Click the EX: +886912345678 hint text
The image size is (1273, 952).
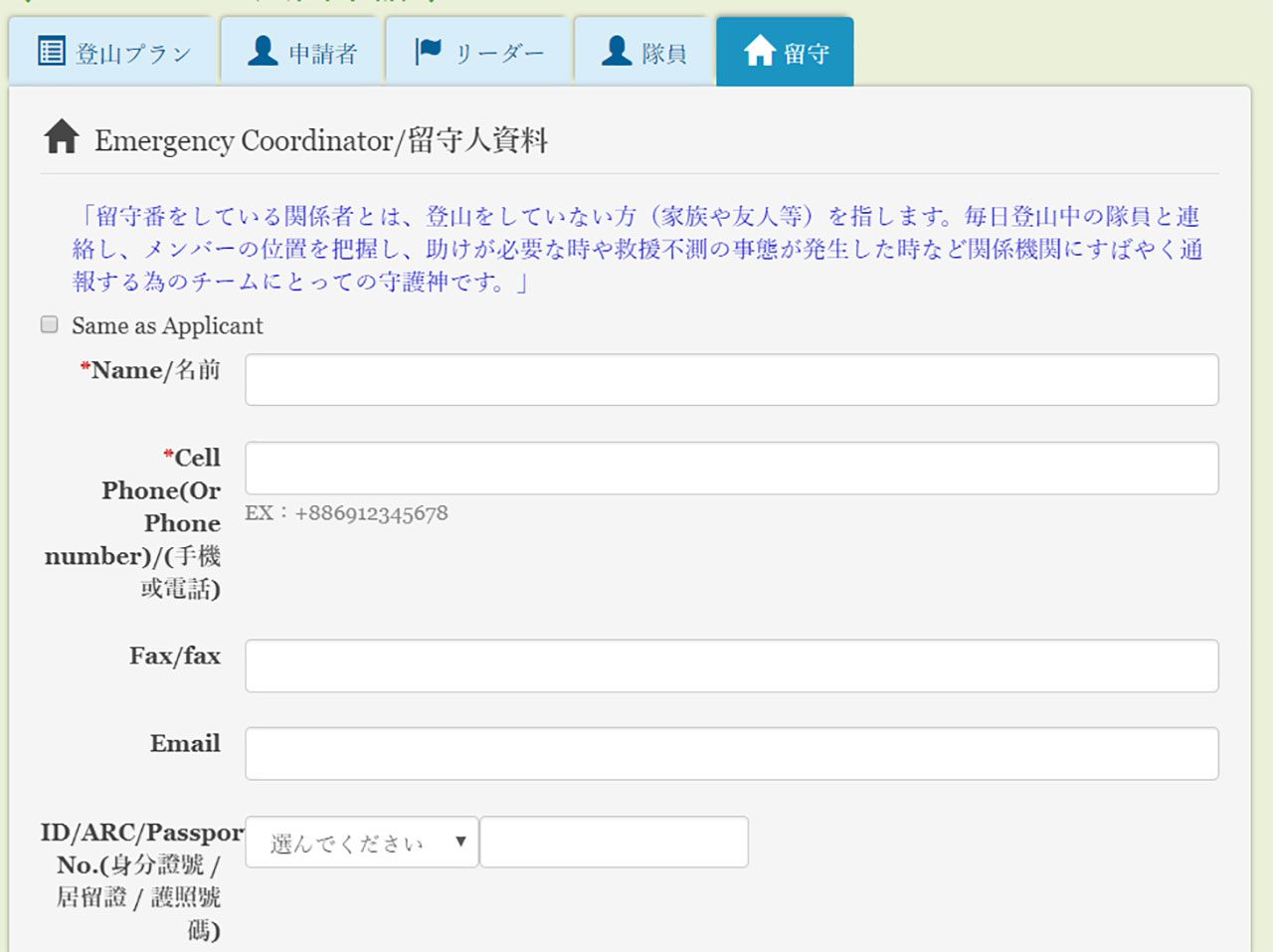coord(346,513)
